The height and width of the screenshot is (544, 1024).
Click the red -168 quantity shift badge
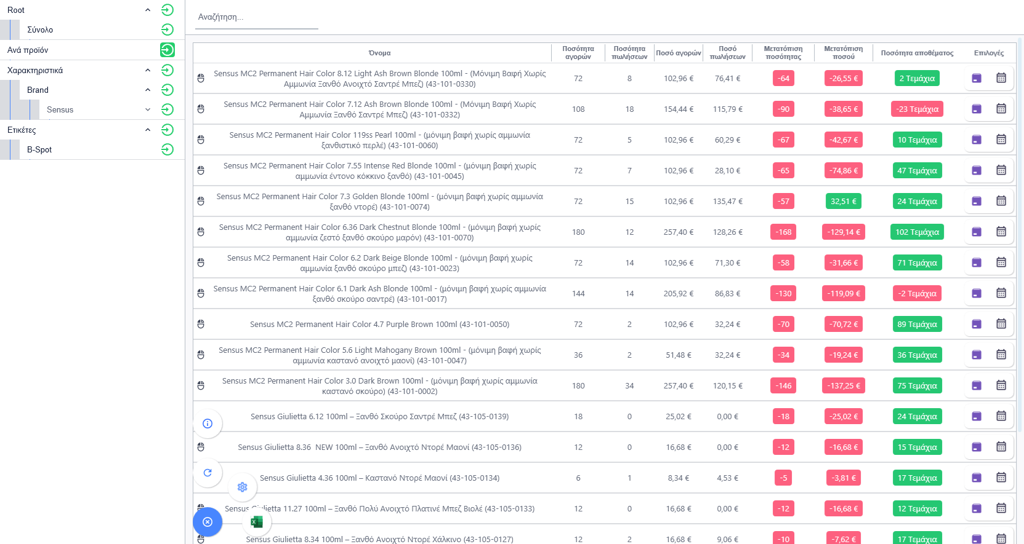click(x=783, y=232)
